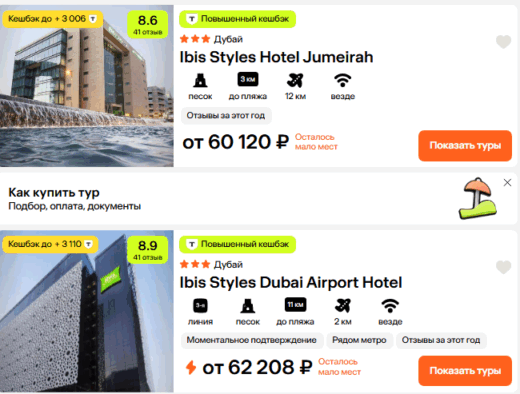
Task: Click sand beach icon for Jumeirah hotel
Action: point(200,80)
